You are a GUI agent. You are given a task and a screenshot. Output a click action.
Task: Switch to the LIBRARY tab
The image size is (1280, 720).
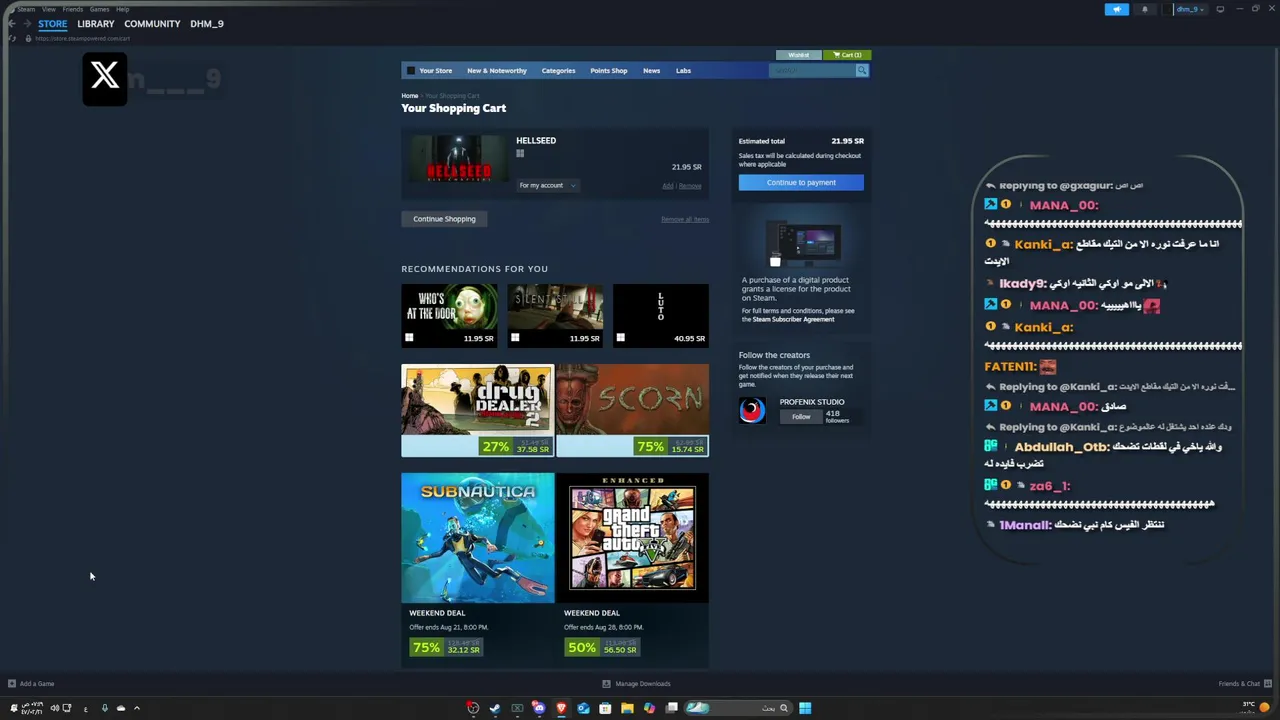[96, 24]
